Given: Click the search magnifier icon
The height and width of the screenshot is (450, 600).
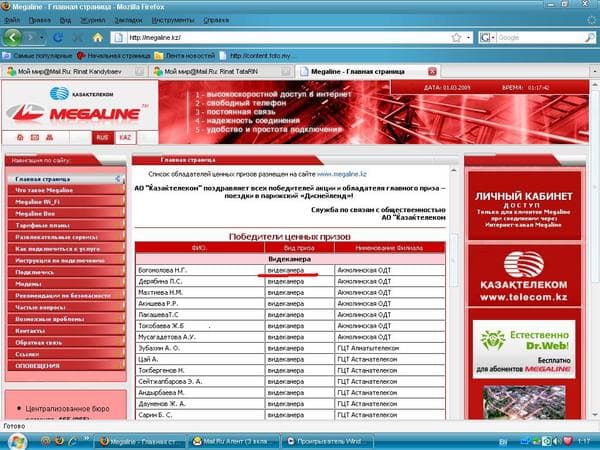Looking at the screenshot, I should [x=590, y=38].
